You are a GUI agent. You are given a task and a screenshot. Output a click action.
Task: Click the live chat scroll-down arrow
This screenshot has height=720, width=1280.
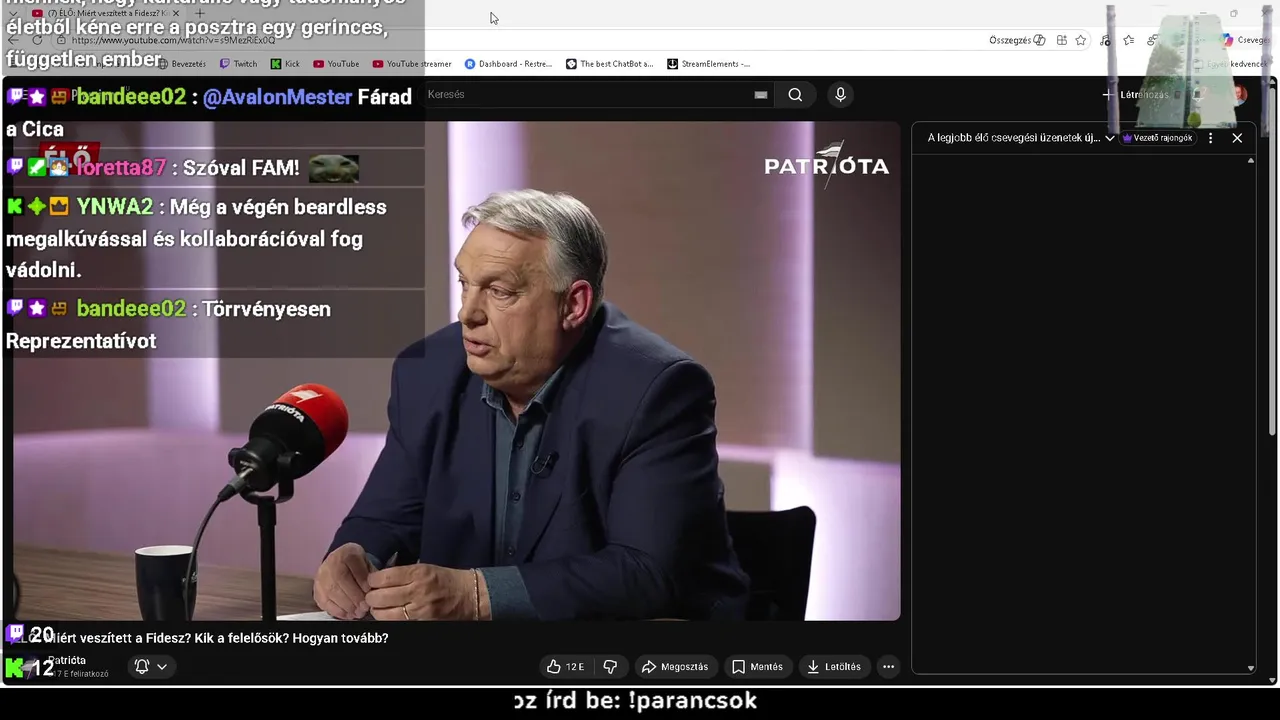coord(1250,668)
